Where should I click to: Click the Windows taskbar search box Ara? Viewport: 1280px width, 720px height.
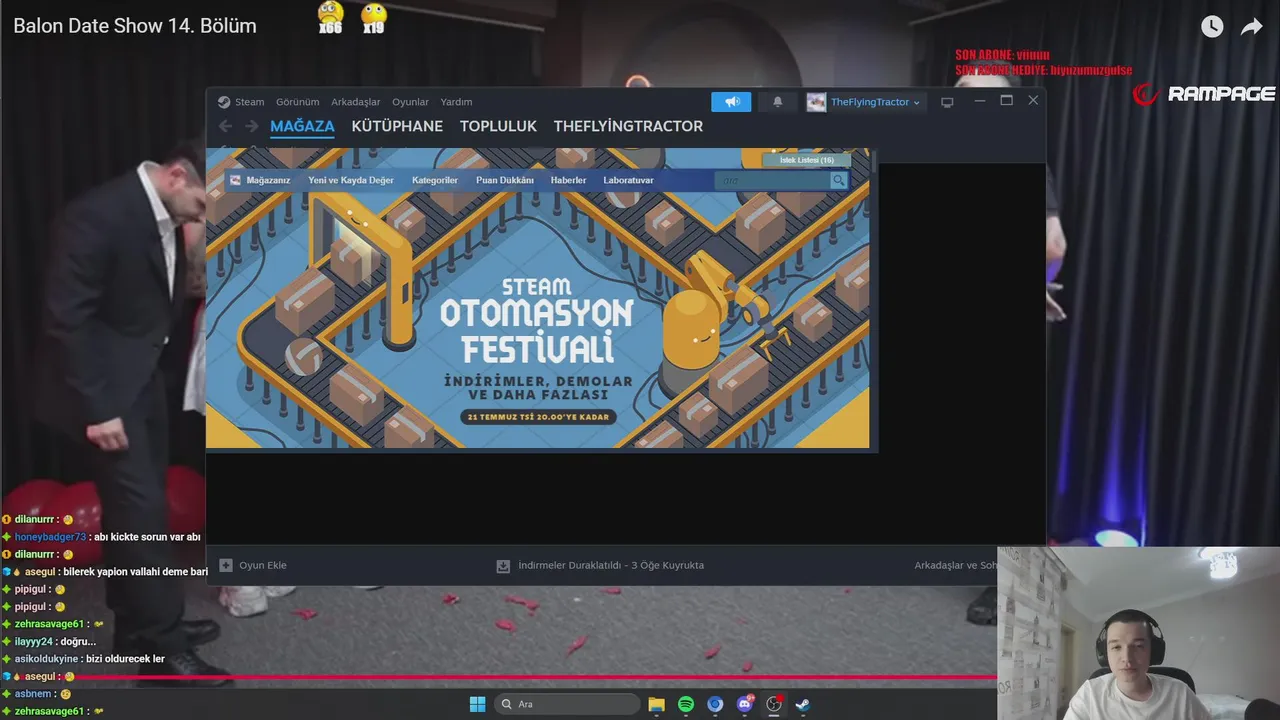coord(569,704)
